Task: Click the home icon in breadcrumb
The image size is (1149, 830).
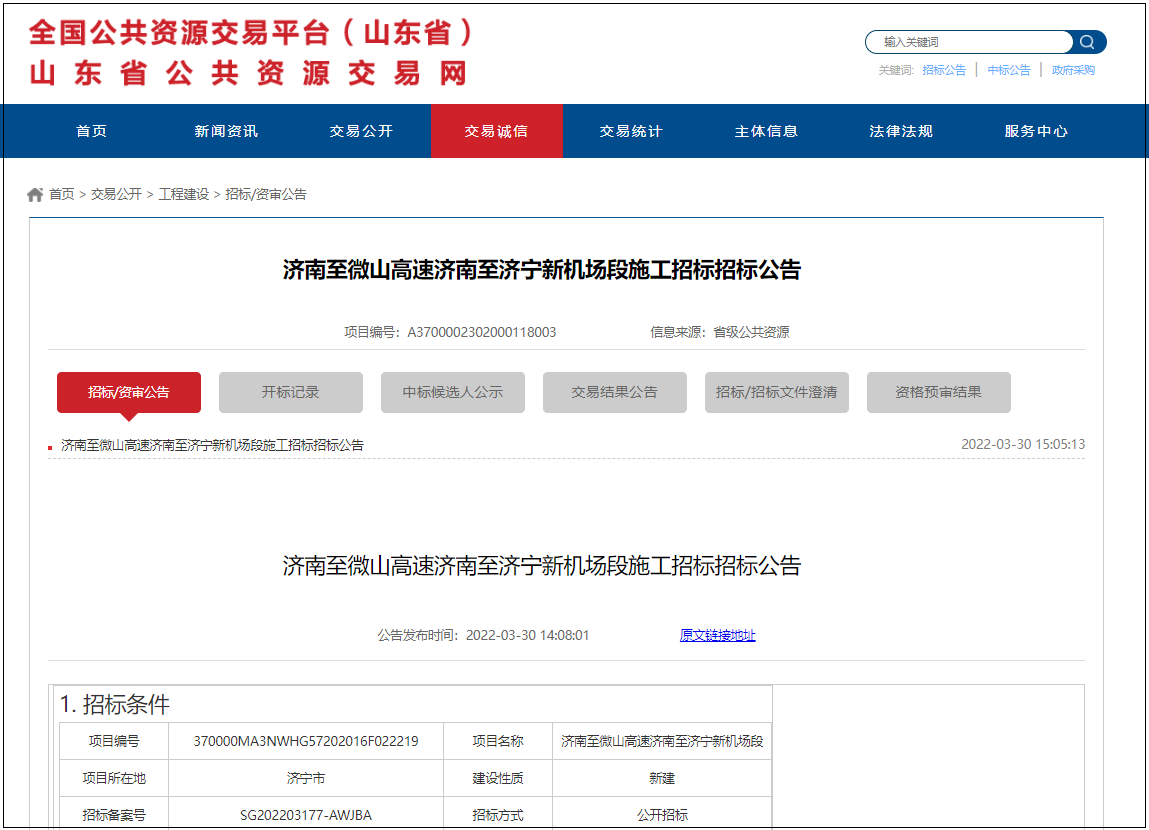Action: (35, 195)
